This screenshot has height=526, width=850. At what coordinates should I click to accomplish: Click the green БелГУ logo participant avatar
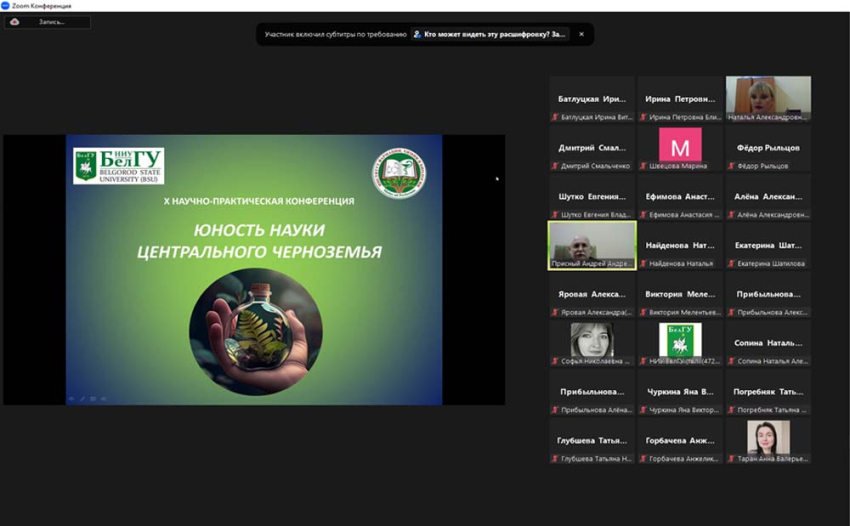680,340
